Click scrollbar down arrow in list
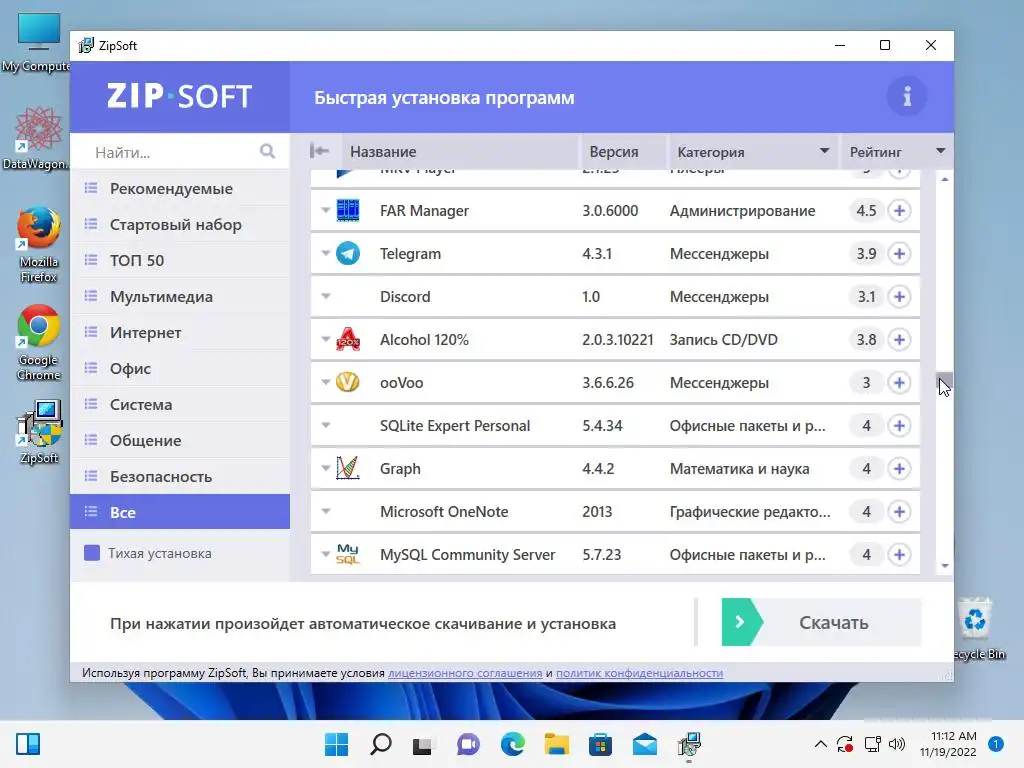 tap(945, 566)
